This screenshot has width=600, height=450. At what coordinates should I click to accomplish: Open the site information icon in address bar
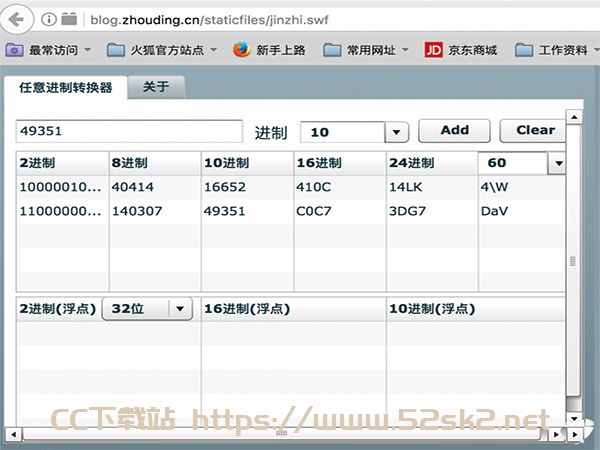49,19
